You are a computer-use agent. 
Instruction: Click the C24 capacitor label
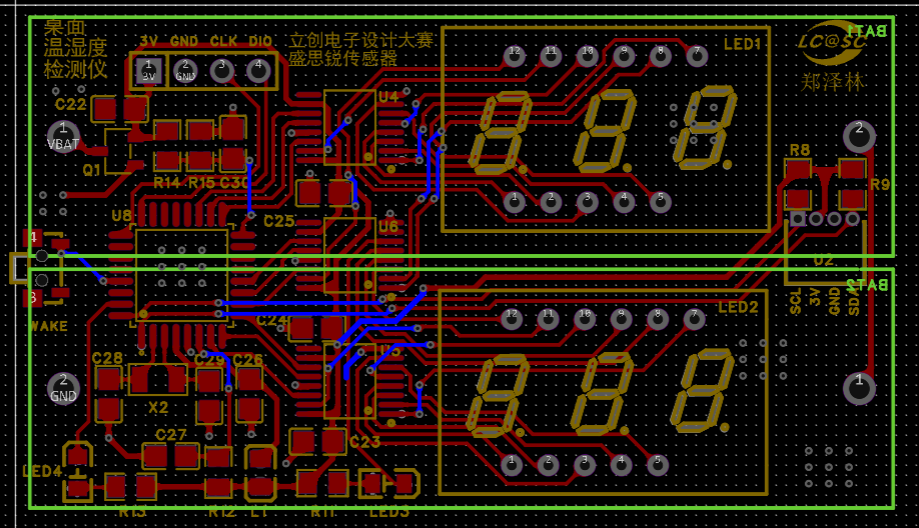pos(272,320)
